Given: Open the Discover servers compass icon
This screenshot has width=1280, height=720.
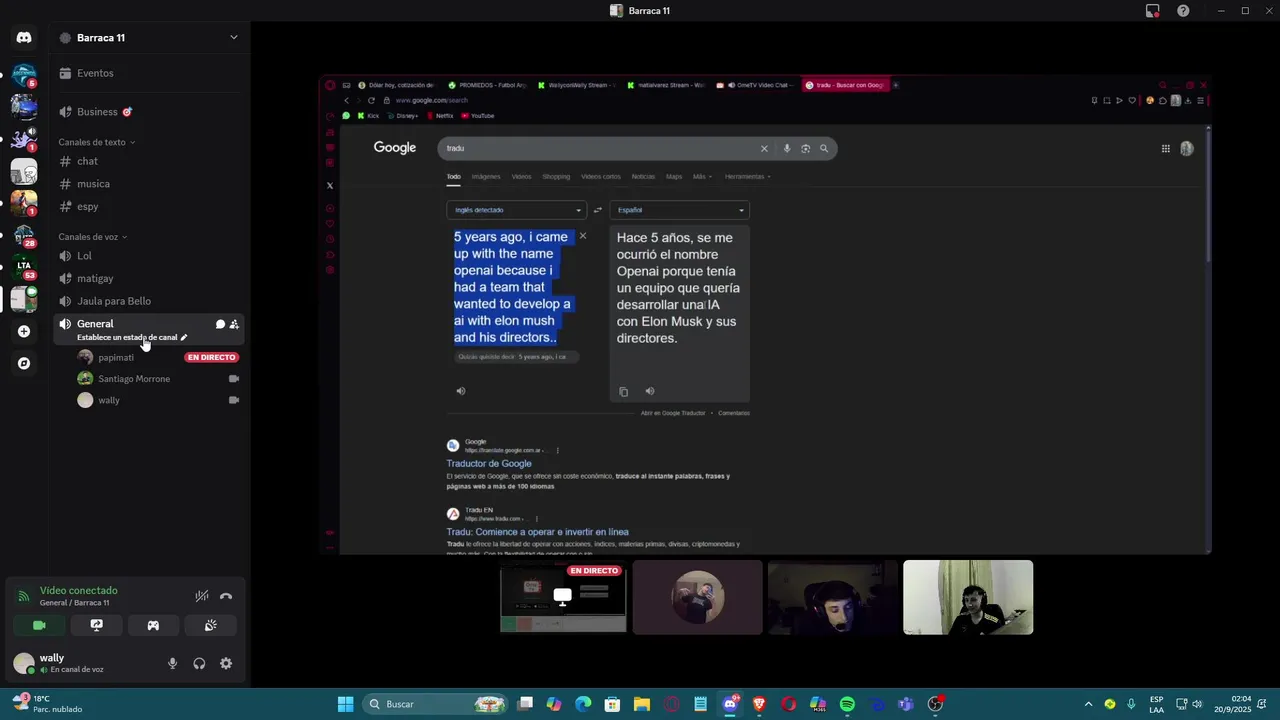Looking at the screenshot, I should (24, 363).
